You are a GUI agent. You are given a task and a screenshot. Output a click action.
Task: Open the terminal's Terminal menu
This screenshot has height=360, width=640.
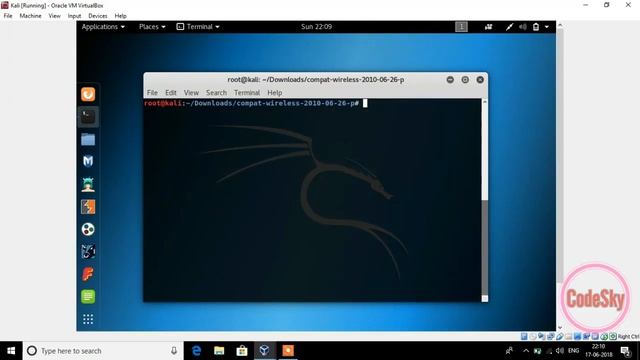(x=247, y=93)
